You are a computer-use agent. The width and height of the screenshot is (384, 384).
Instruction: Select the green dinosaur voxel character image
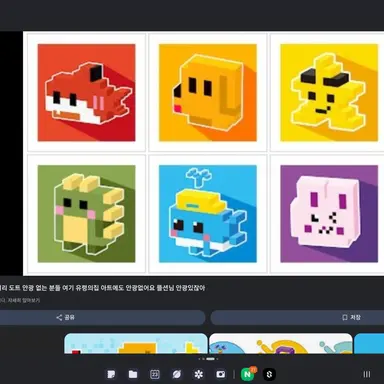(x=86, y=214)
